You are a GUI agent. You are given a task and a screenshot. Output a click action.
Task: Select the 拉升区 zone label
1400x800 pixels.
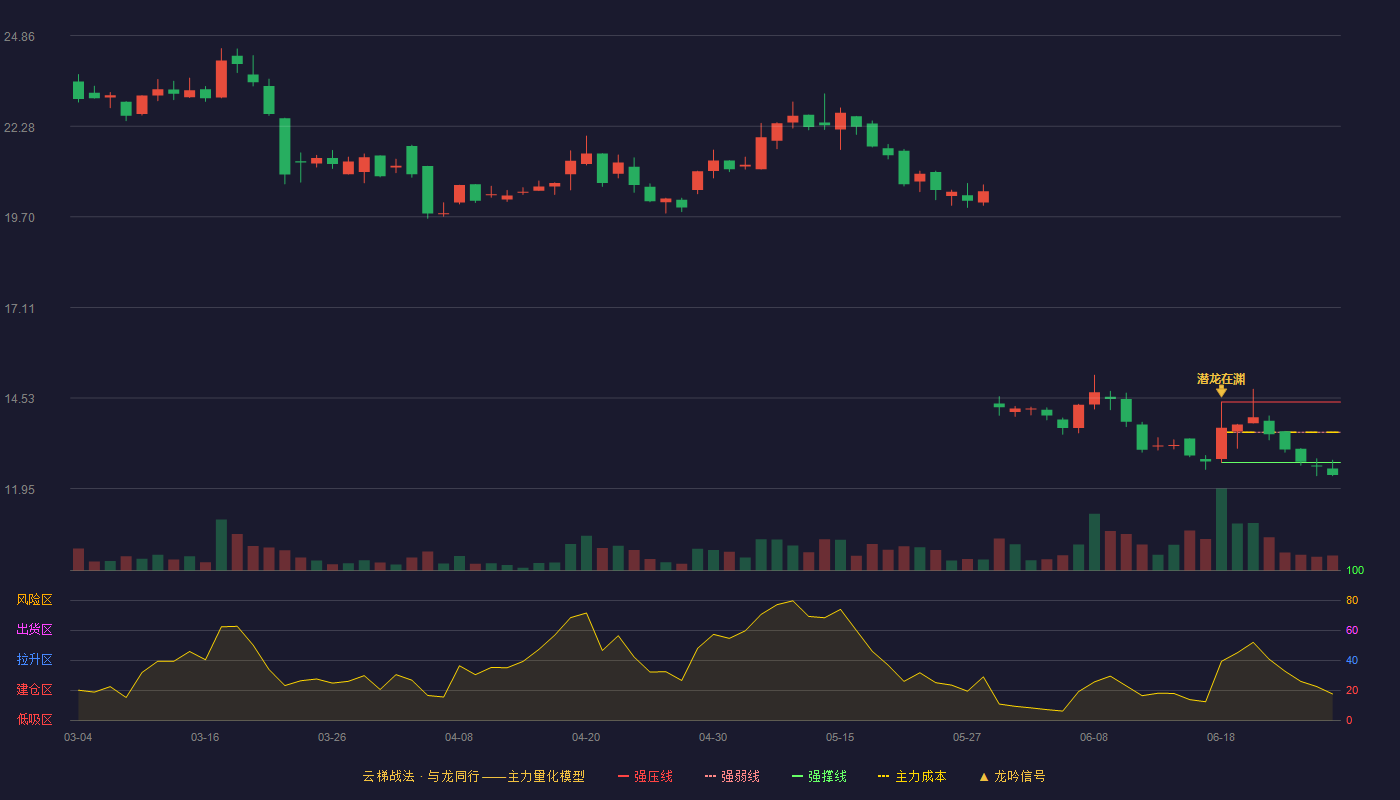34,660
